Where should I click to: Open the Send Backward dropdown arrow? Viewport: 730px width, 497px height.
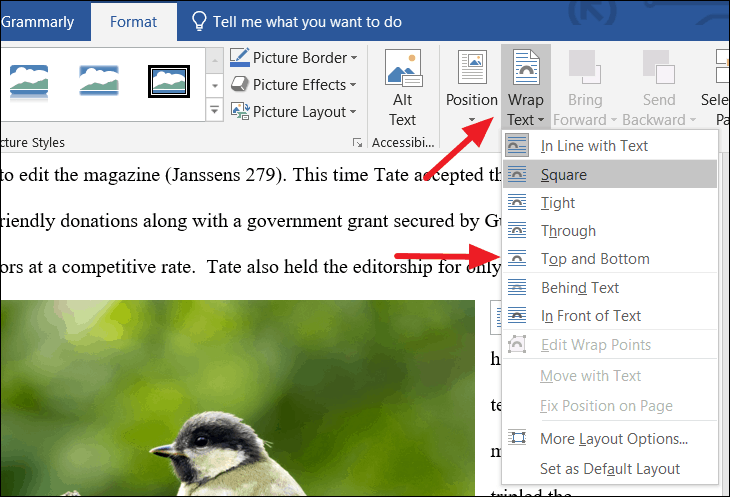[693, 120]
